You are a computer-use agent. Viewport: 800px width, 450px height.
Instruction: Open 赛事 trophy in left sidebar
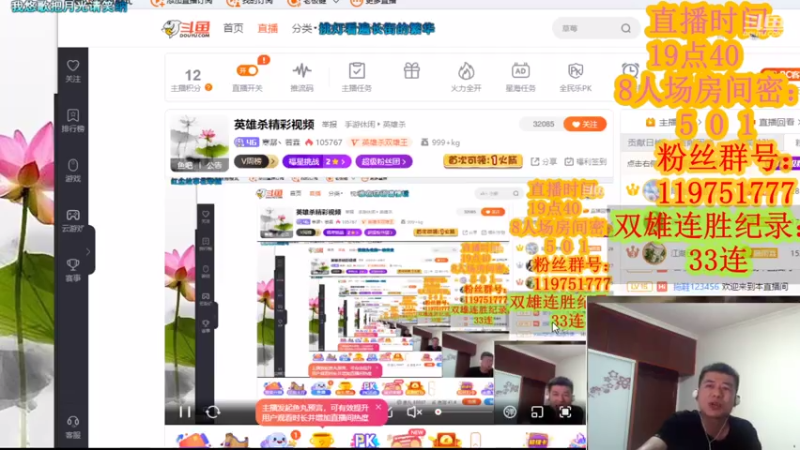[x=73, y=270]
